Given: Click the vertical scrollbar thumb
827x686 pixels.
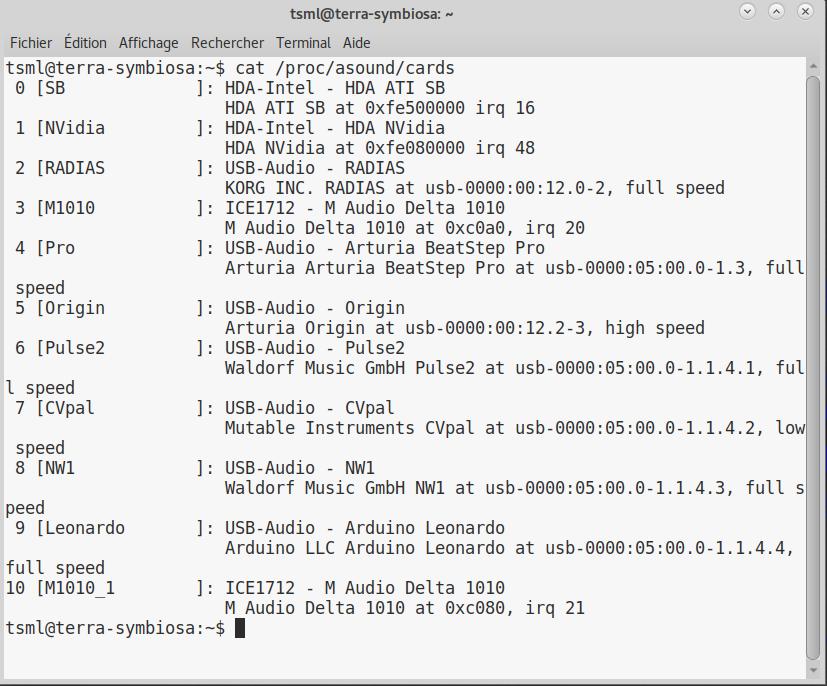Looking at the screenshot, I should pos(813,368).
